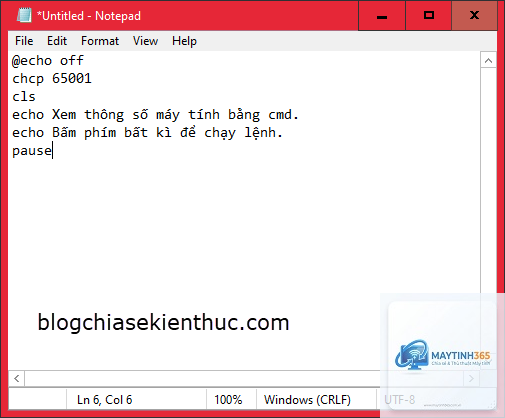Maximize the Notepad window
The width and height of the screenshot is (505, 418).
(x=429, y=16)
